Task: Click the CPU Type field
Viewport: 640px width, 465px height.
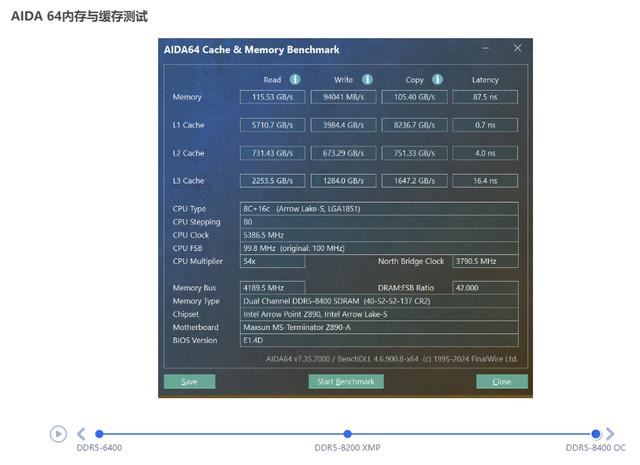Action: pyautogui.click(x=379, y=209)
